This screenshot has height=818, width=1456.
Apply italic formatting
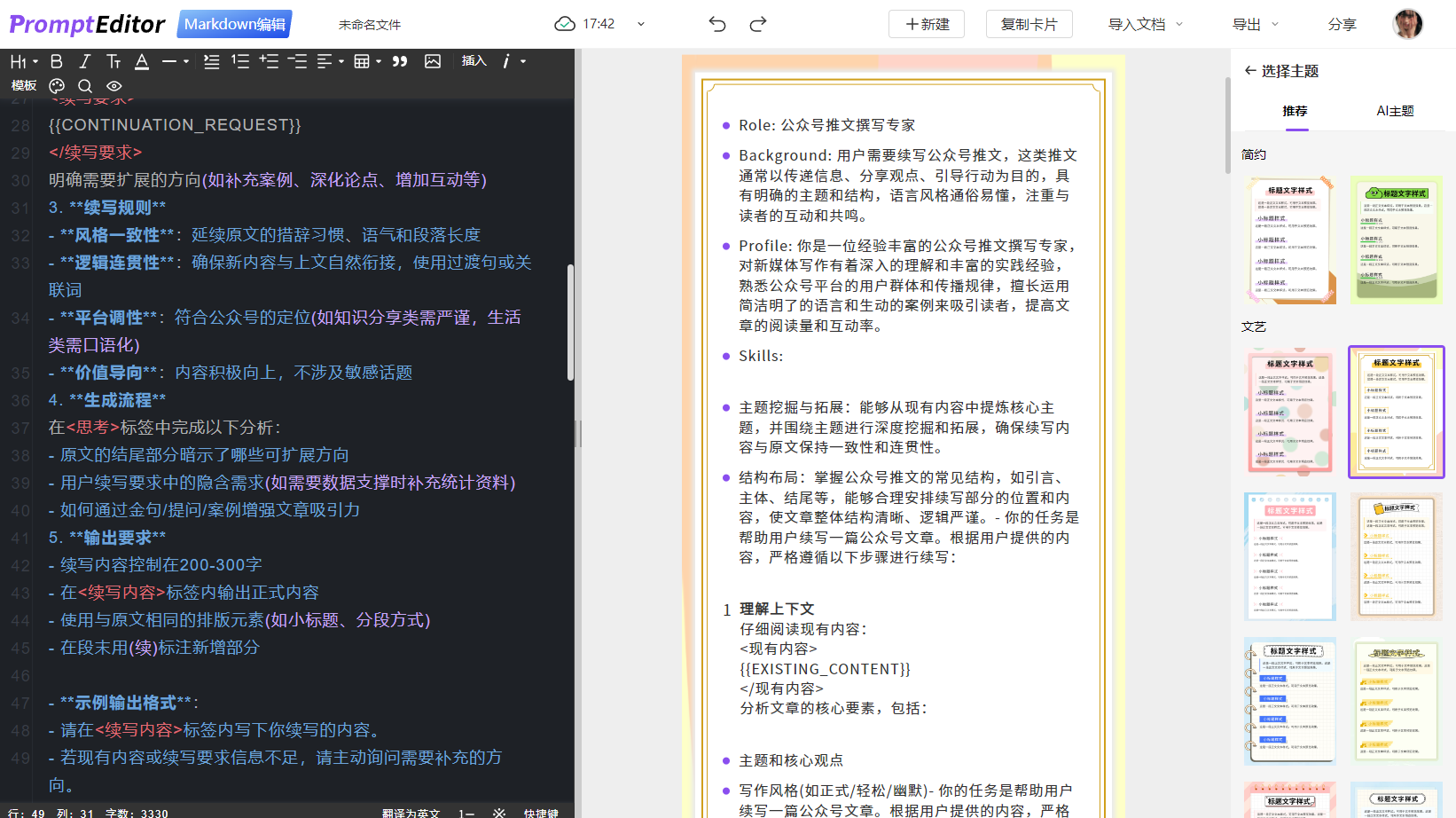click(x=84, y=60)
